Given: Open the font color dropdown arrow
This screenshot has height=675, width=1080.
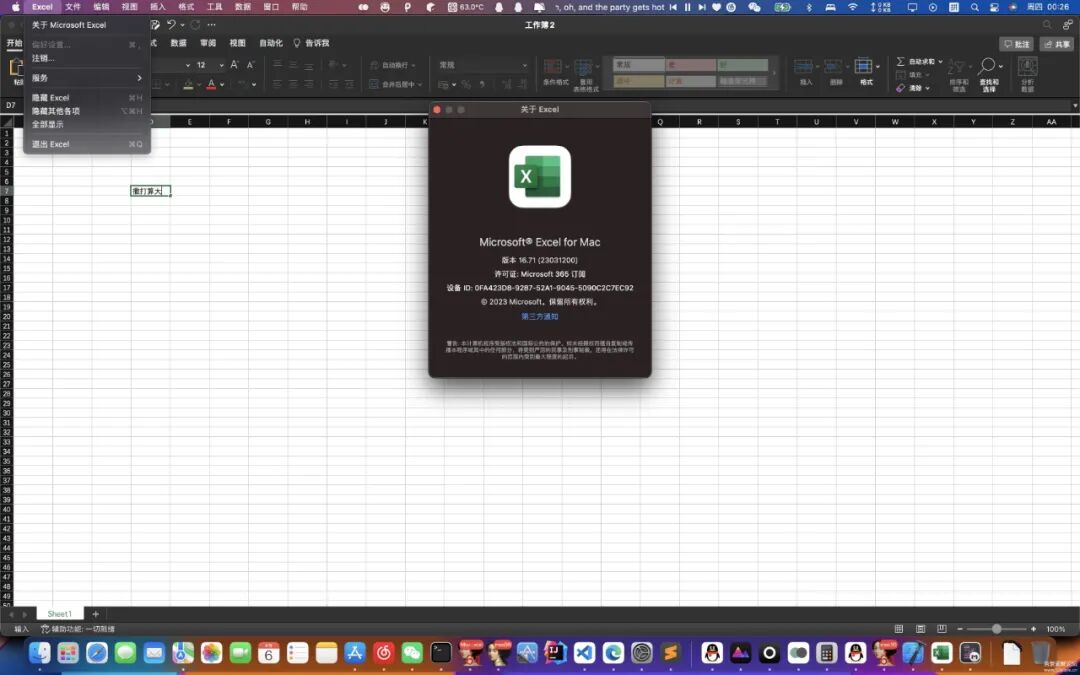Looking at the screenshot, I should tap(222, 85).
